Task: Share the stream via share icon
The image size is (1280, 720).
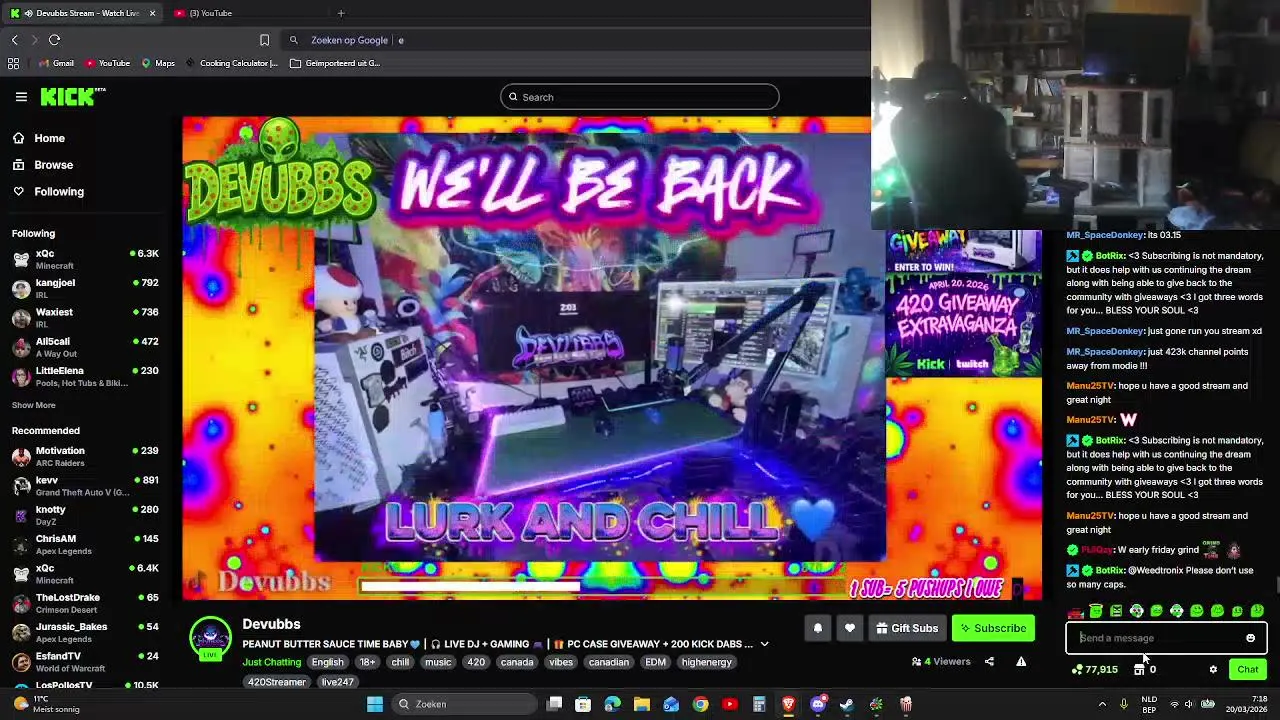Action: [x=989, y=661]
